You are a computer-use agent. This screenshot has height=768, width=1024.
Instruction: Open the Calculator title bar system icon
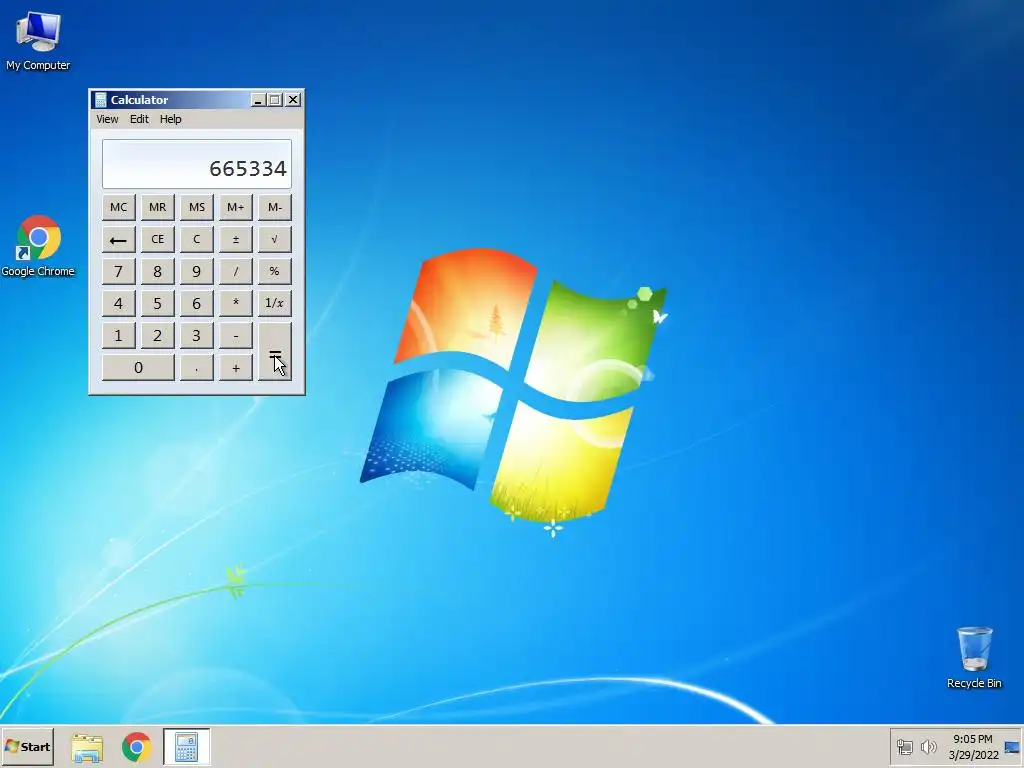point(101,100)
